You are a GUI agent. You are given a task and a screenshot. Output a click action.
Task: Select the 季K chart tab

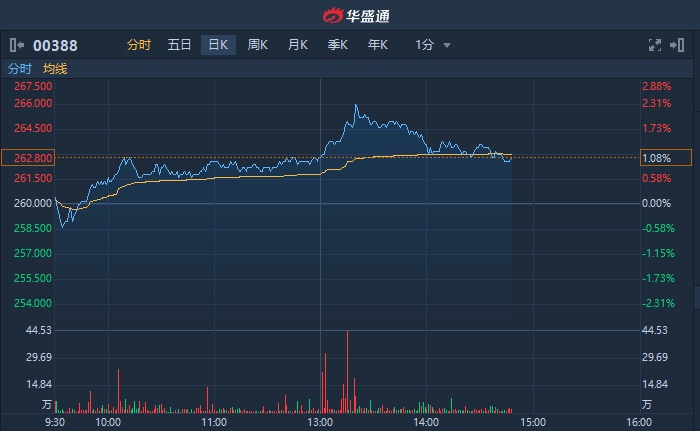[338, 45]
